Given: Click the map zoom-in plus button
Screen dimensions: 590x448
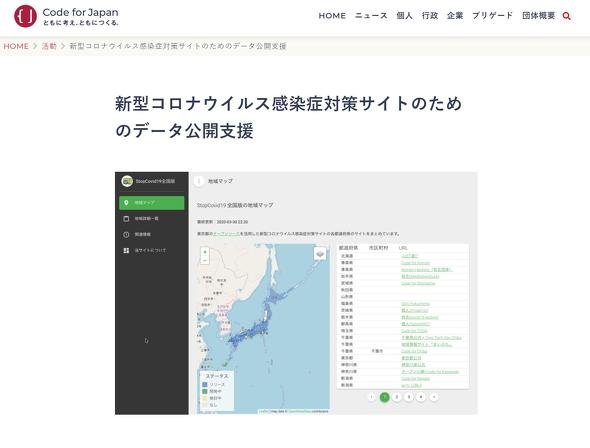Looking at the screenshot, I should coord(205,252).
